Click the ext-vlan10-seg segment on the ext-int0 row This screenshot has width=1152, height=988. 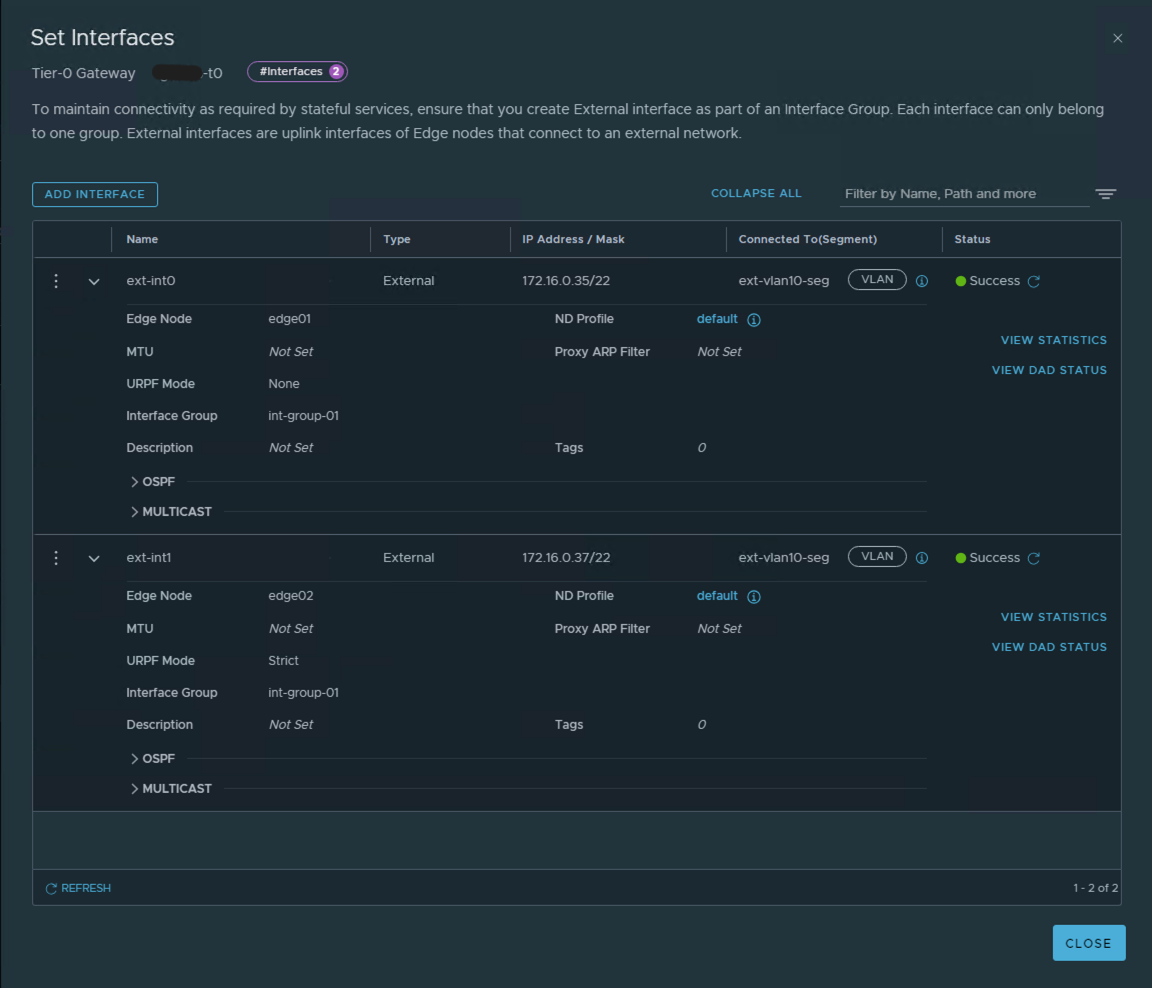pyautogui.click(x=784, y=281)
